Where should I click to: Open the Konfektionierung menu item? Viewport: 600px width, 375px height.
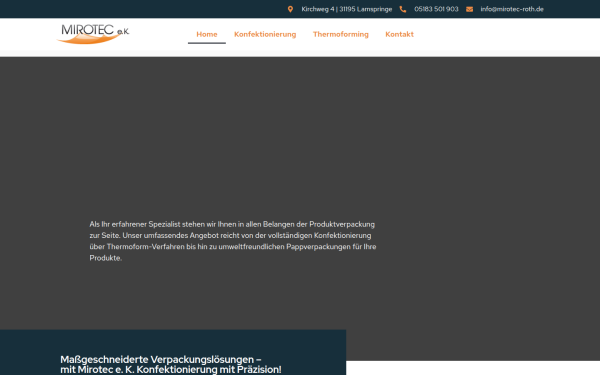(x=265, y=34)
